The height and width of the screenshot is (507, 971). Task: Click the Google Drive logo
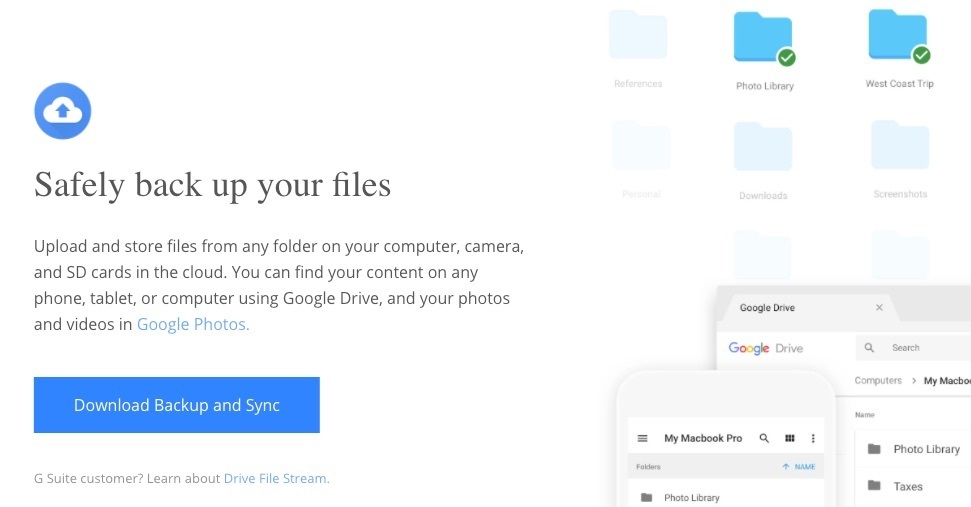[x=765, y=348]
